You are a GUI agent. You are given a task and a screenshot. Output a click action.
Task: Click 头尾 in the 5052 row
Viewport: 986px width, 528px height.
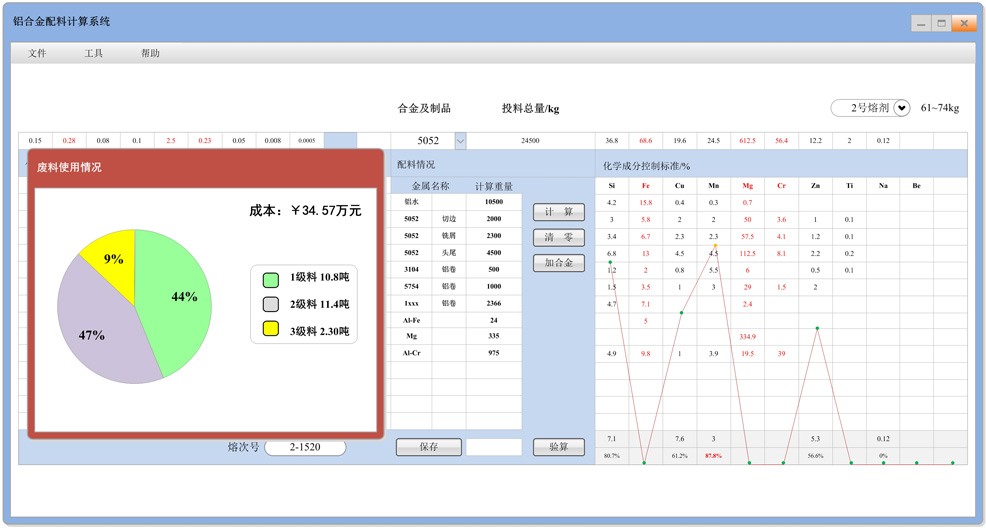(448, 253)
